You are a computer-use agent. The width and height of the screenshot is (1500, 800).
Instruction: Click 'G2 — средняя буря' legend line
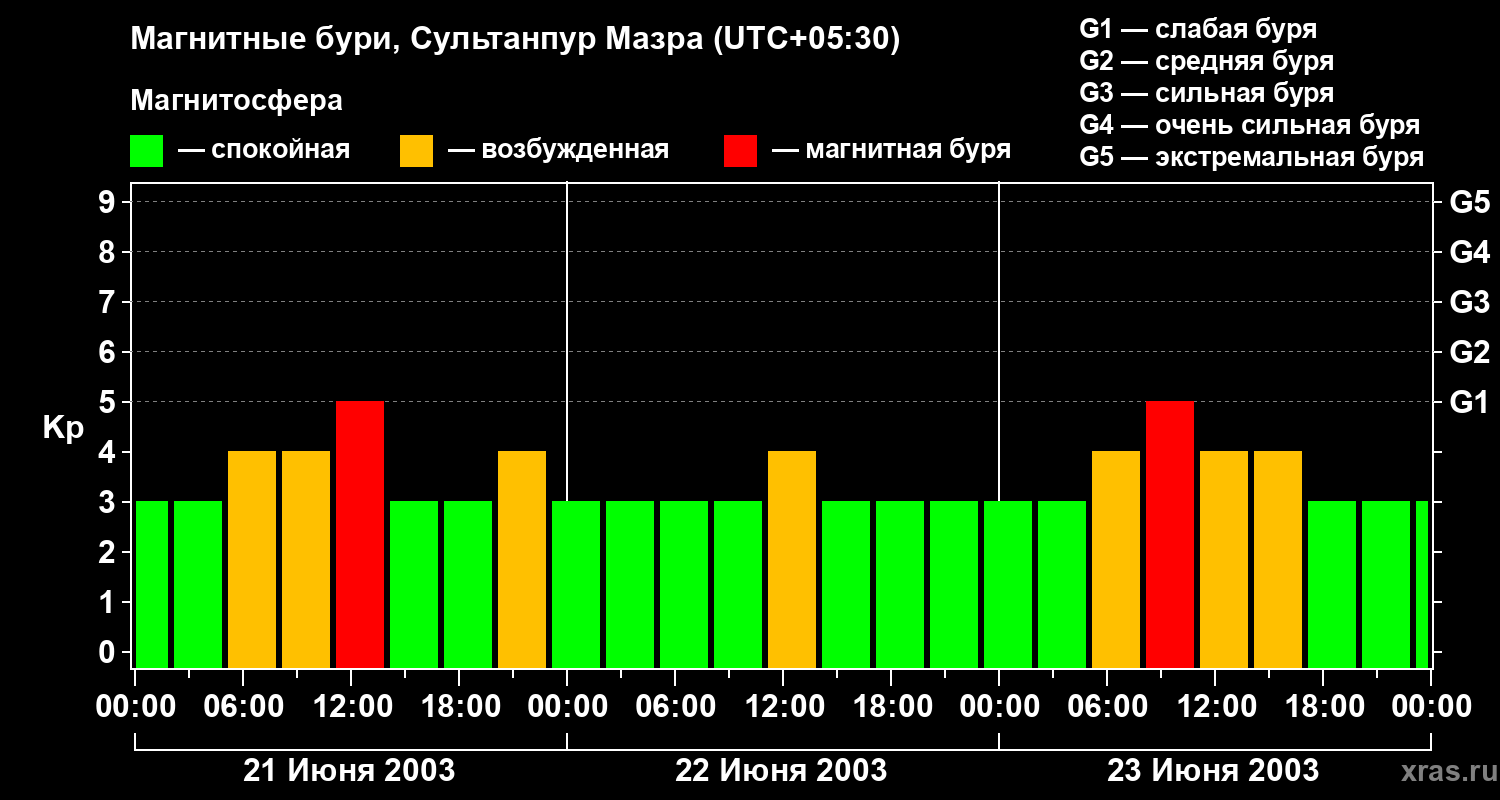tap(1206, 61)
